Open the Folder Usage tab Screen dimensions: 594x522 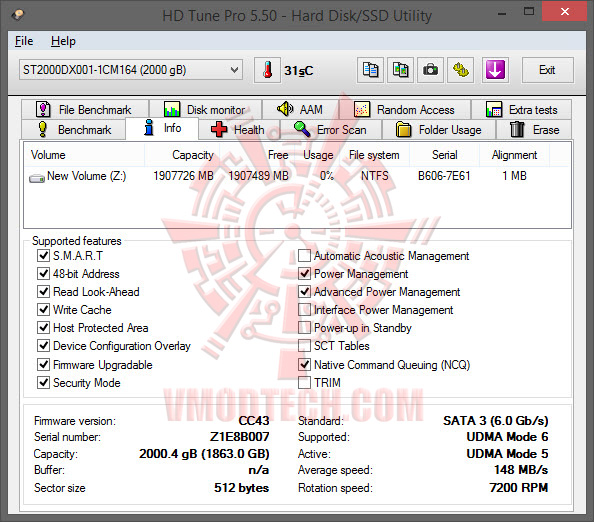439,130
